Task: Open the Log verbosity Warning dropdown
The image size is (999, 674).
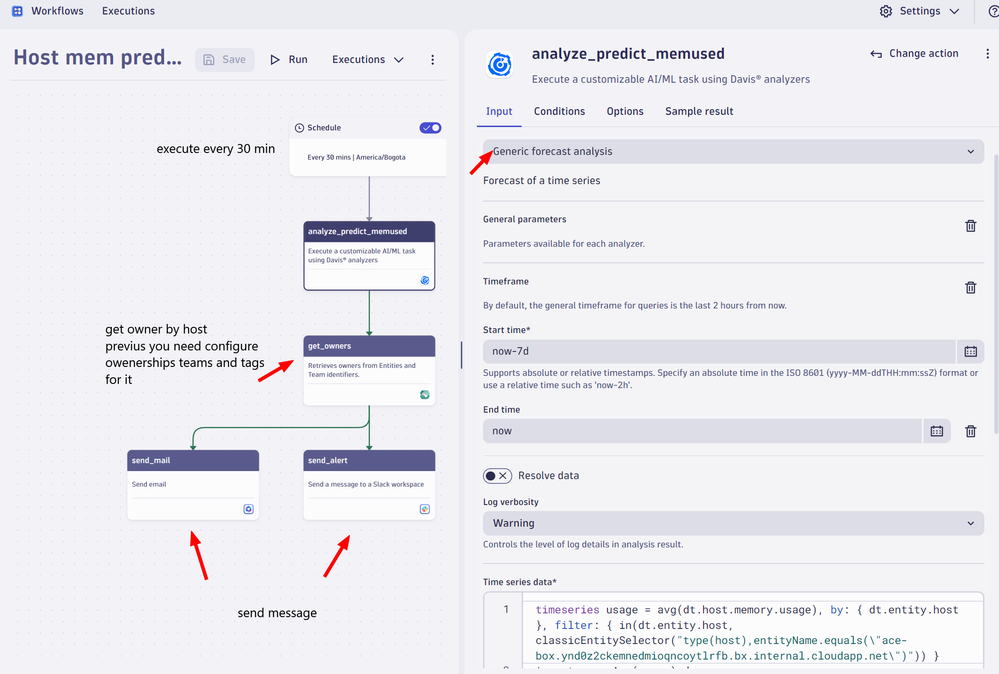Action: (x=733, y=523)
